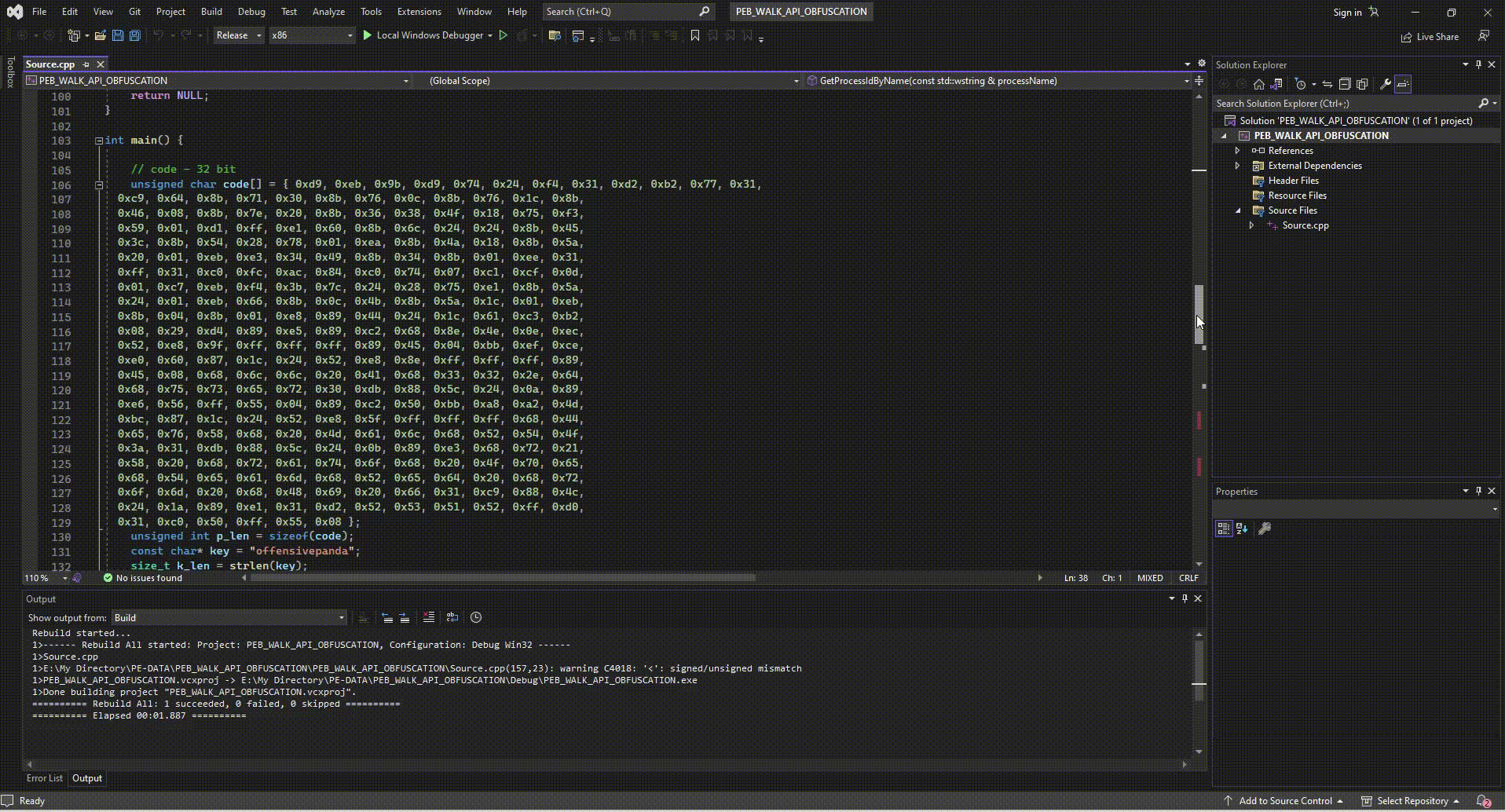Click Add to Source Control
Viewport: 1505px width, 812px height.
(1285, 801)
